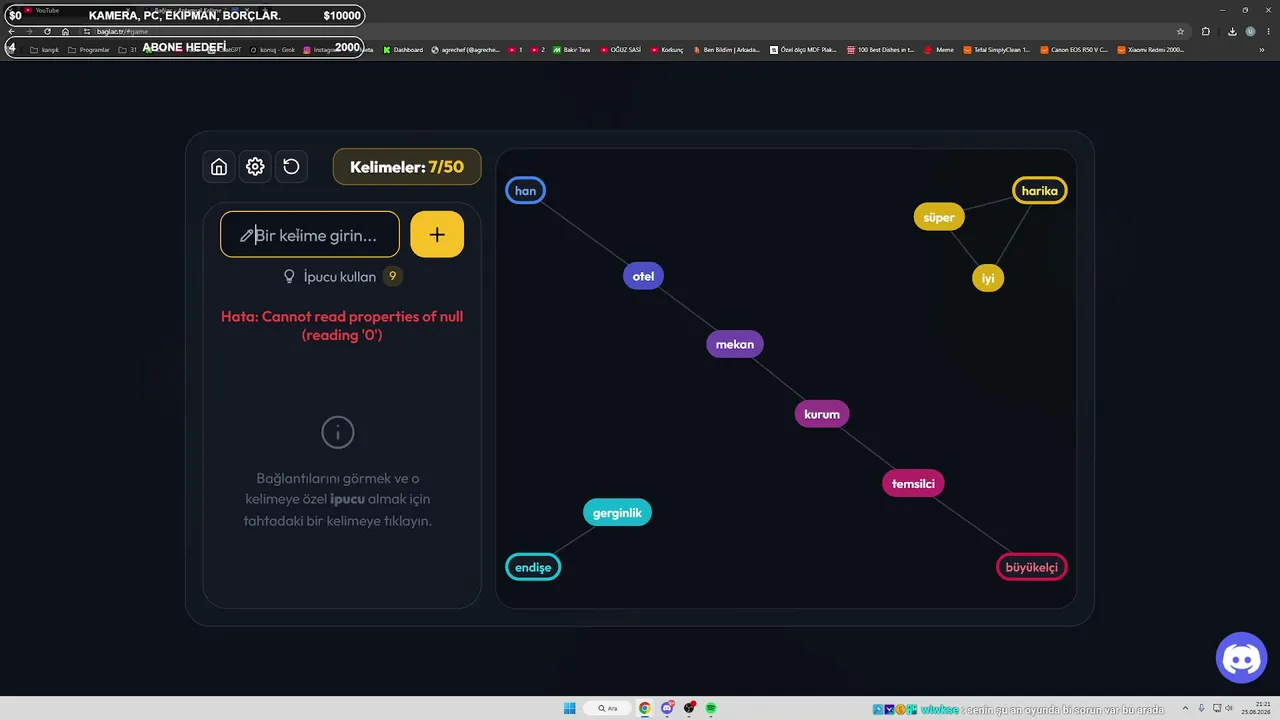Select the 'gerginlik' word node

coord(617,513)
